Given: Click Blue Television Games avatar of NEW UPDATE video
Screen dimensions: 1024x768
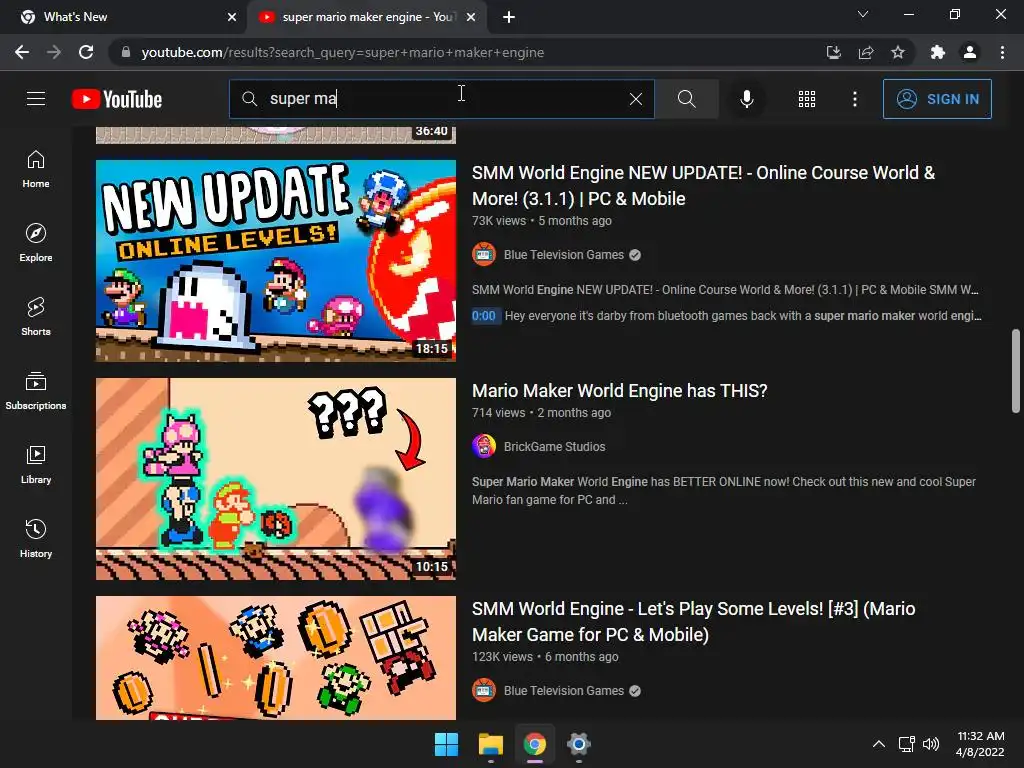Looking at the screenshot, I should (x=484, y=255).
